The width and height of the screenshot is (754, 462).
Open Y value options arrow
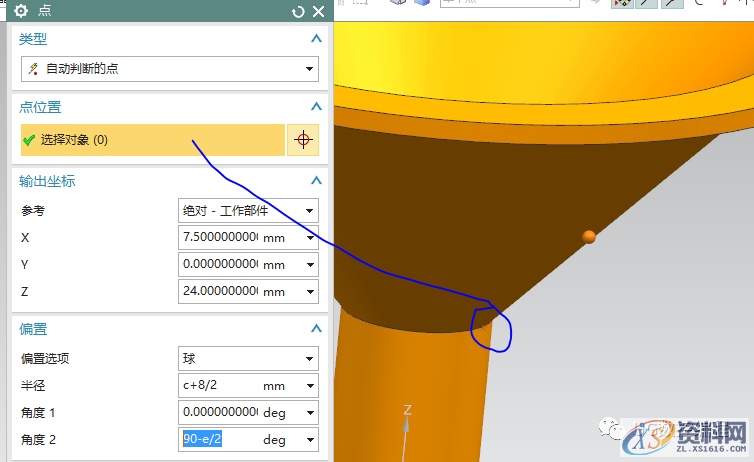(x=310, y=264)
